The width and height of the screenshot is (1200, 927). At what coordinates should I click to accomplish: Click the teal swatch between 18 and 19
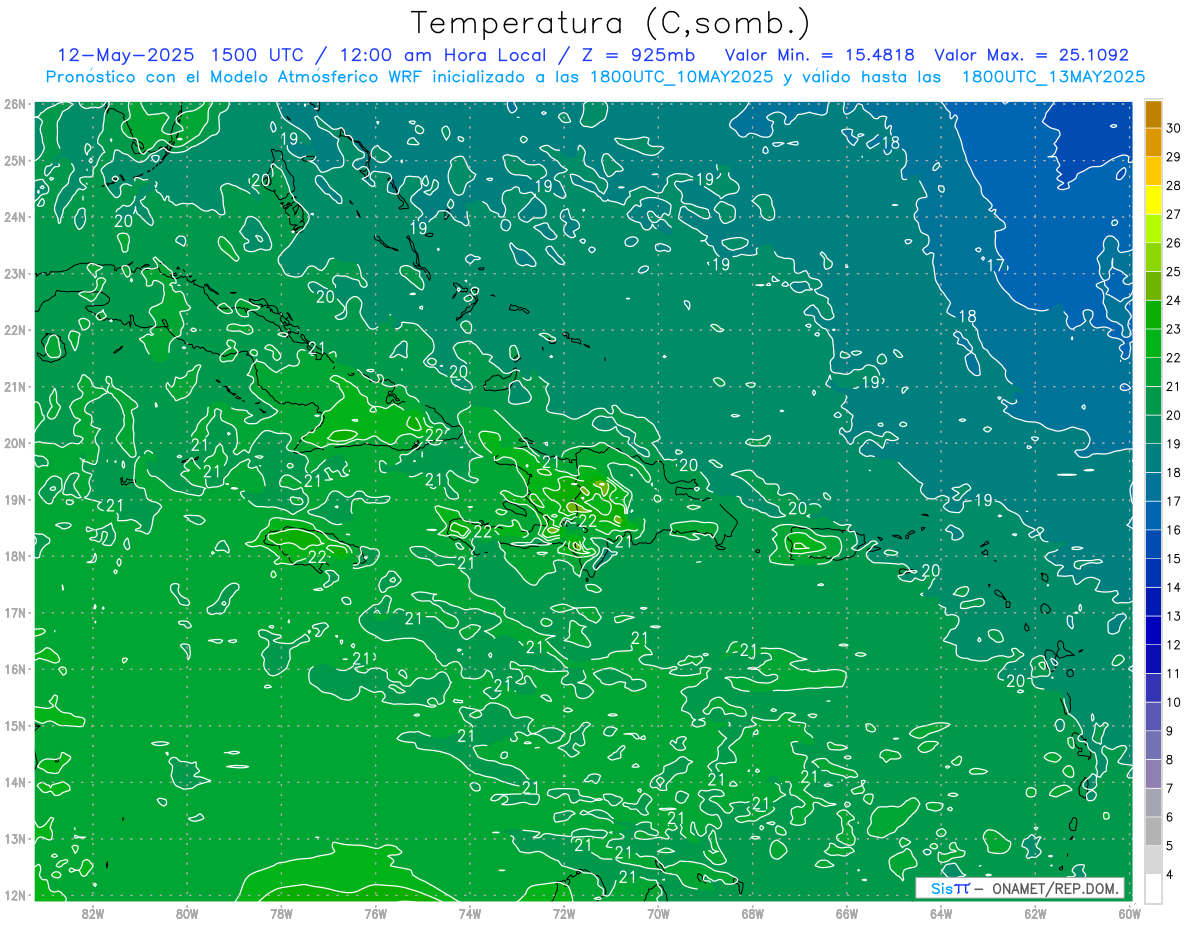[1153, 458]
